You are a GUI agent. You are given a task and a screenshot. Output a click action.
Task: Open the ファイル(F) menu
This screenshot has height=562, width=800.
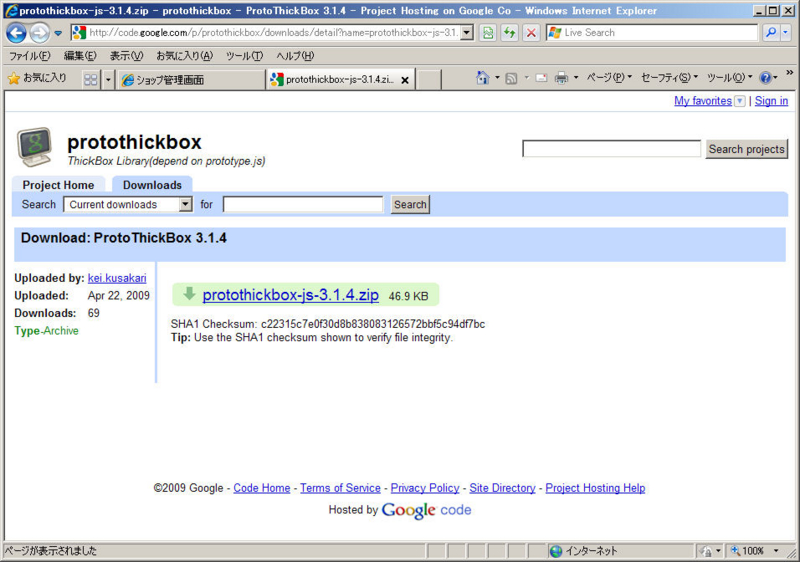click(30, 56)
